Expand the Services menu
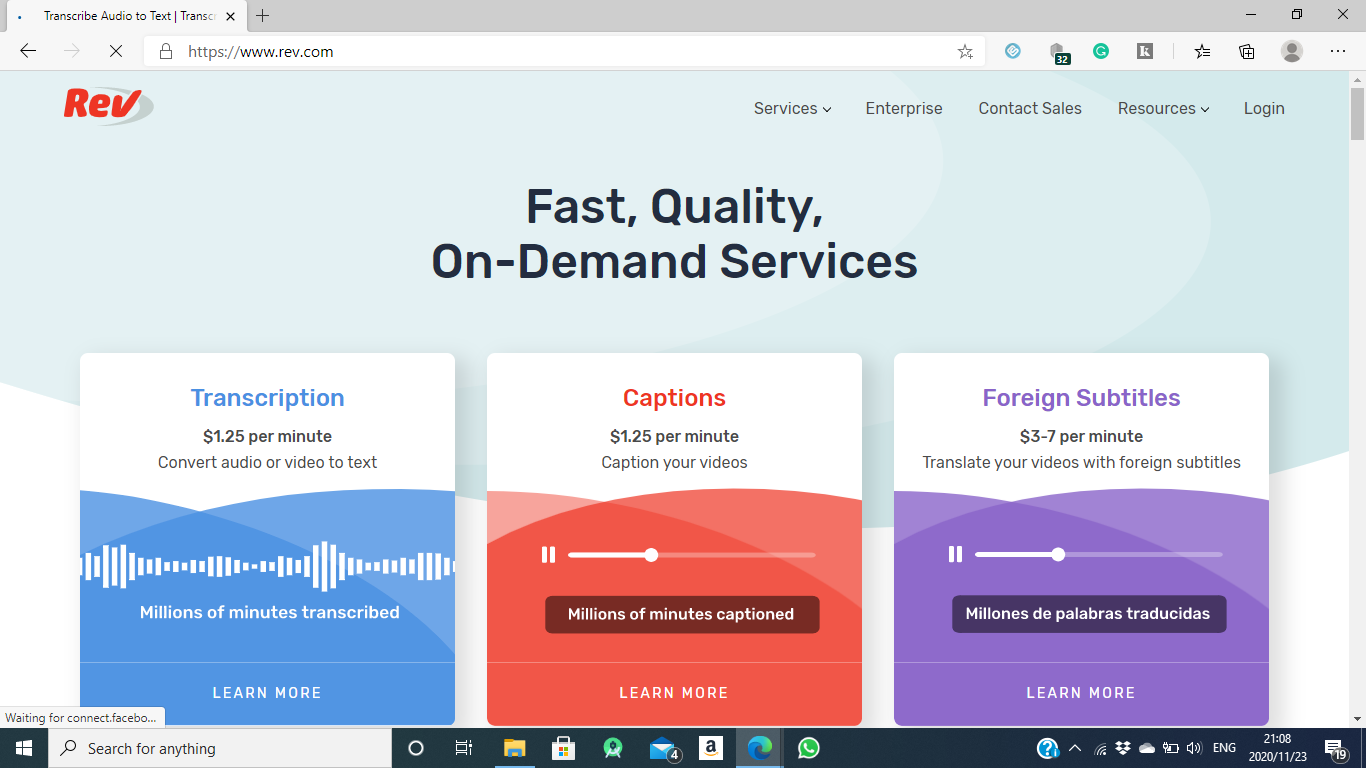The width and height of the screenshot is (1366, 768). point(792,108)
